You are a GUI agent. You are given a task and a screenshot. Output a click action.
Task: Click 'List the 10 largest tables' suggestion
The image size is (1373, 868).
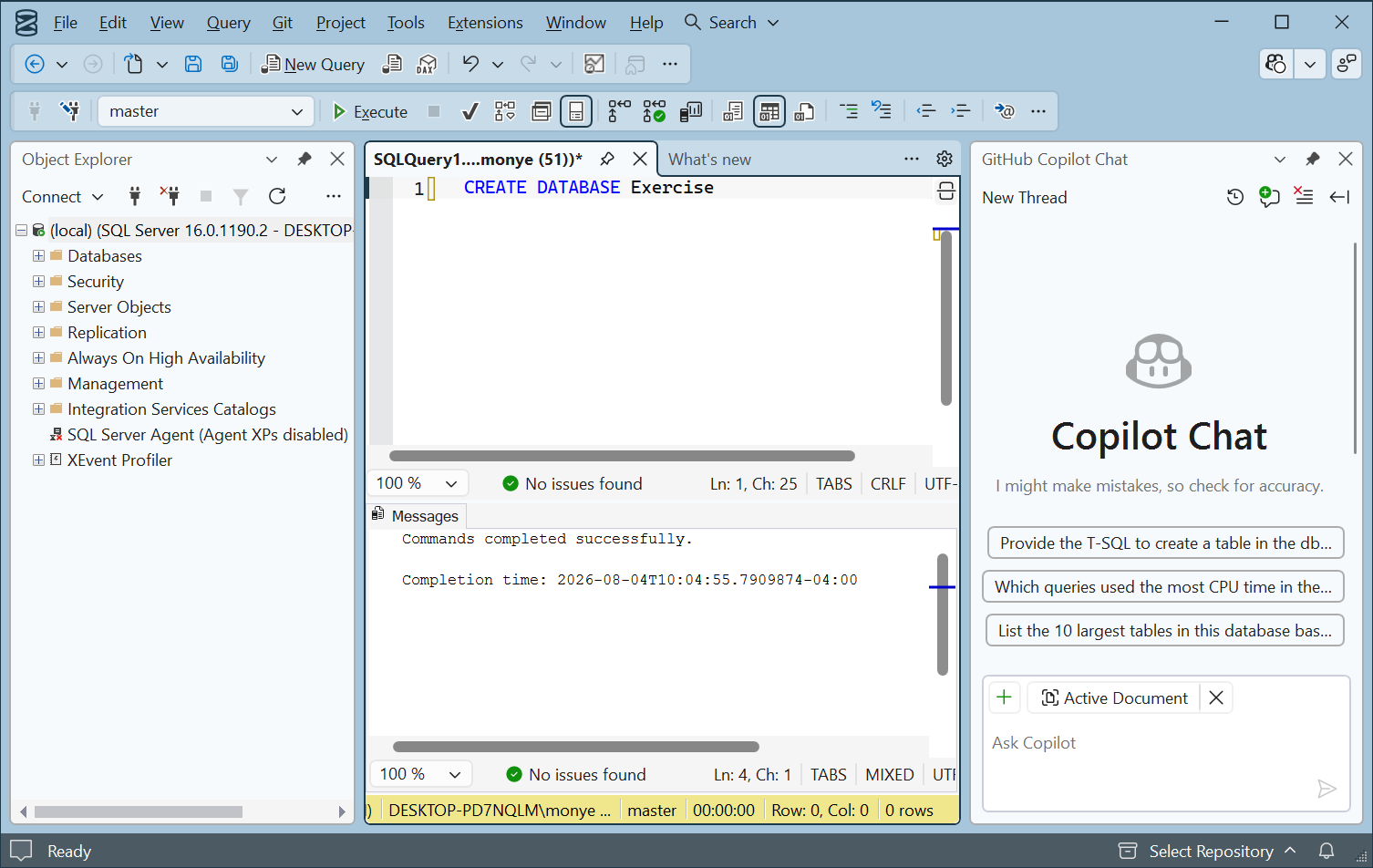coord(1165,631)
